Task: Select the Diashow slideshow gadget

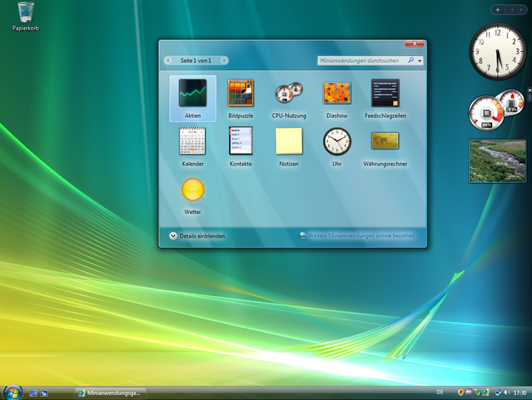Action: pos(337,98)
